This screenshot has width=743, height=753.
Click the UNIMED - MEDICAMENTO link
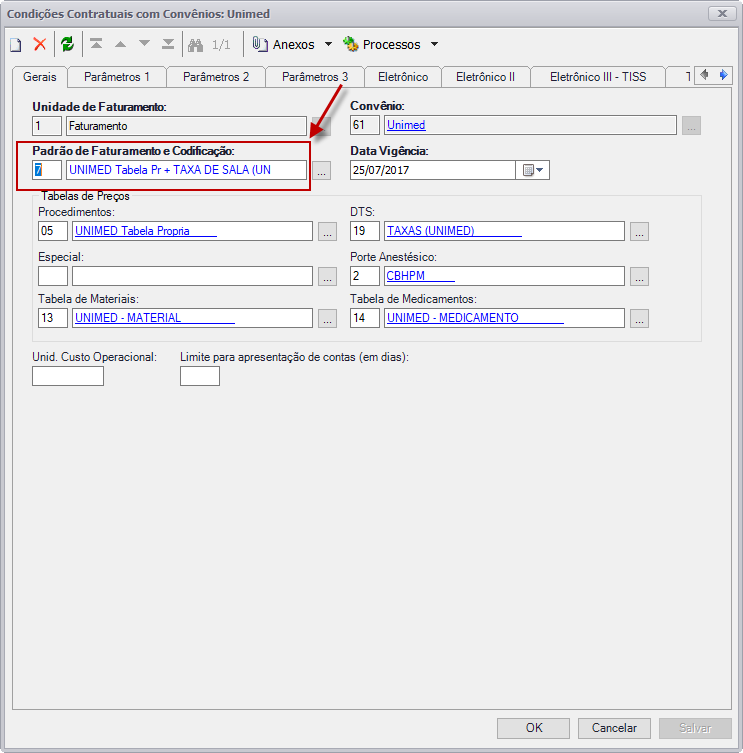[475, 318]
